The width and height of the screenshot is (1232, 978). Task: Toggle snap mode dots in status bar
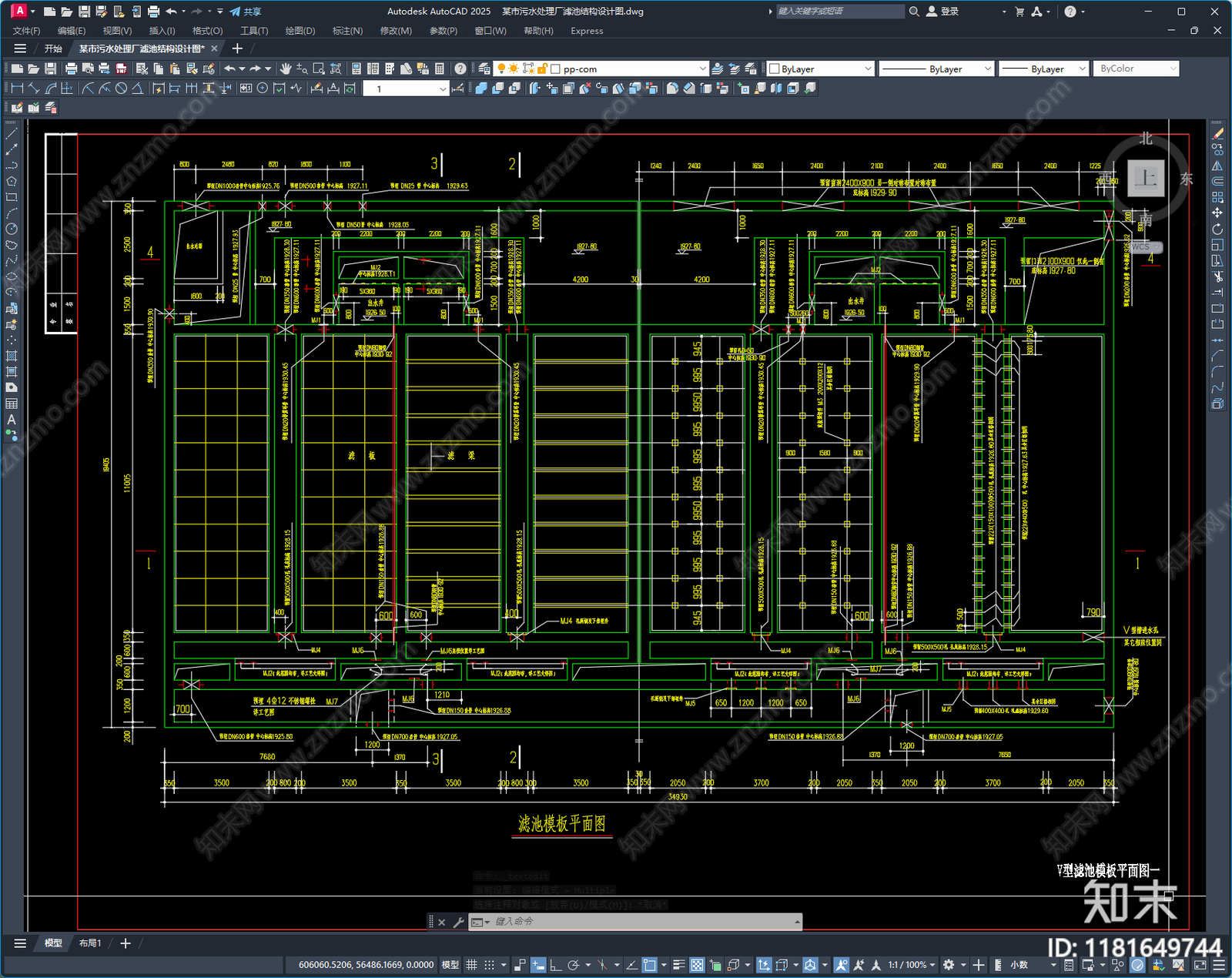tap(490, 965)
